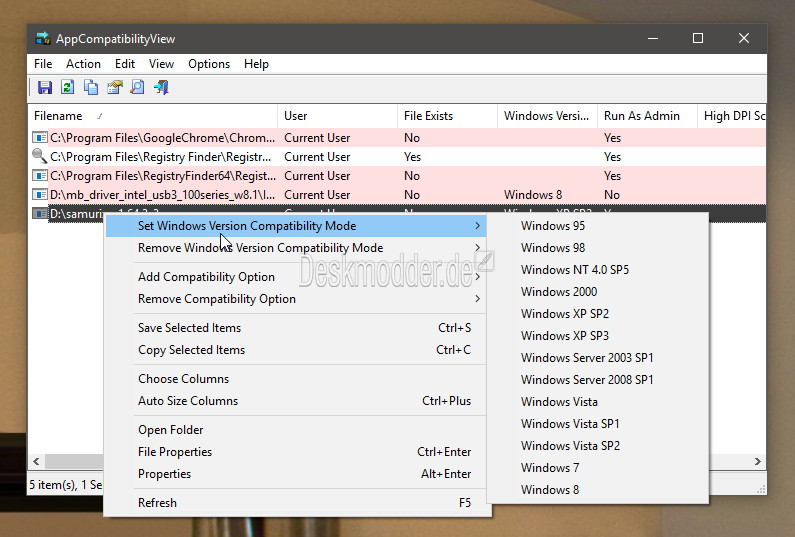
Task: Select Refresh in context menu
Action: (x=297, y=503)
